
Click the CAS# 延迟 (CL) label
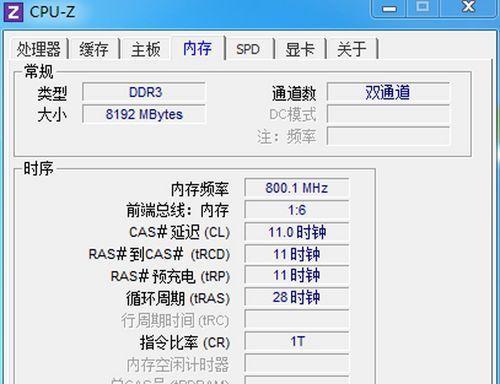(180, 232)
